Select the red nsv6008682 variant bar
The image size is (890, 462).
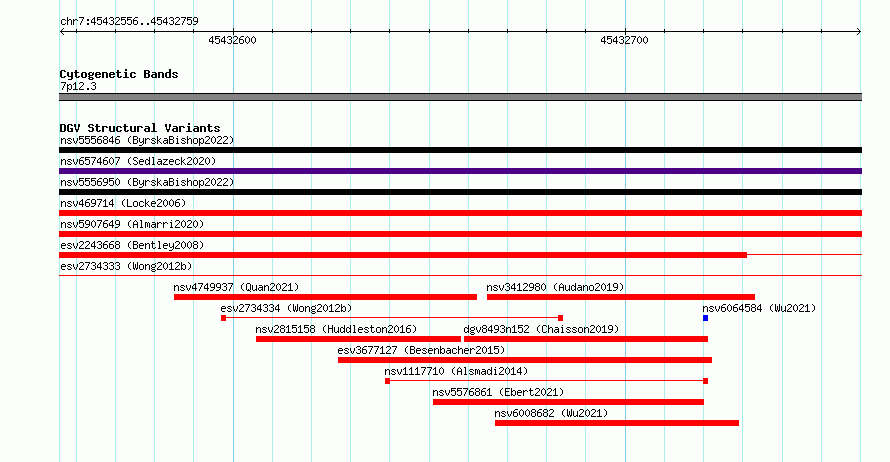click(617, 423)
